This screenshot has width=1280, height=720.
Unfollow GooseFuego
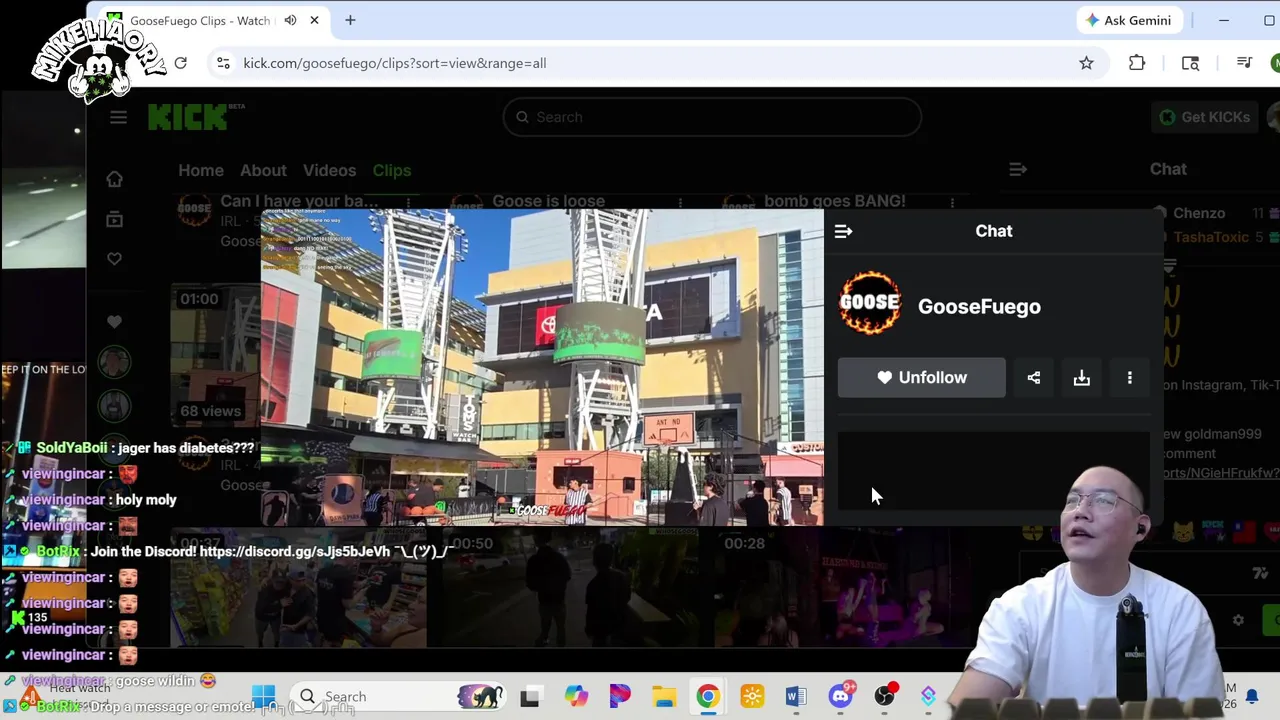[922, 378]
